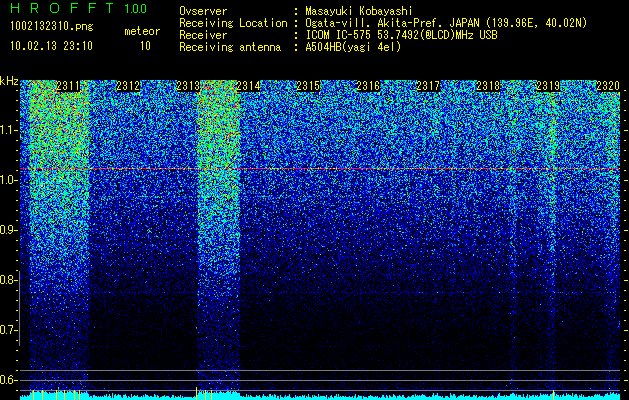
Task: Click the 'Receiver' field label
Action: click(203, 35)
